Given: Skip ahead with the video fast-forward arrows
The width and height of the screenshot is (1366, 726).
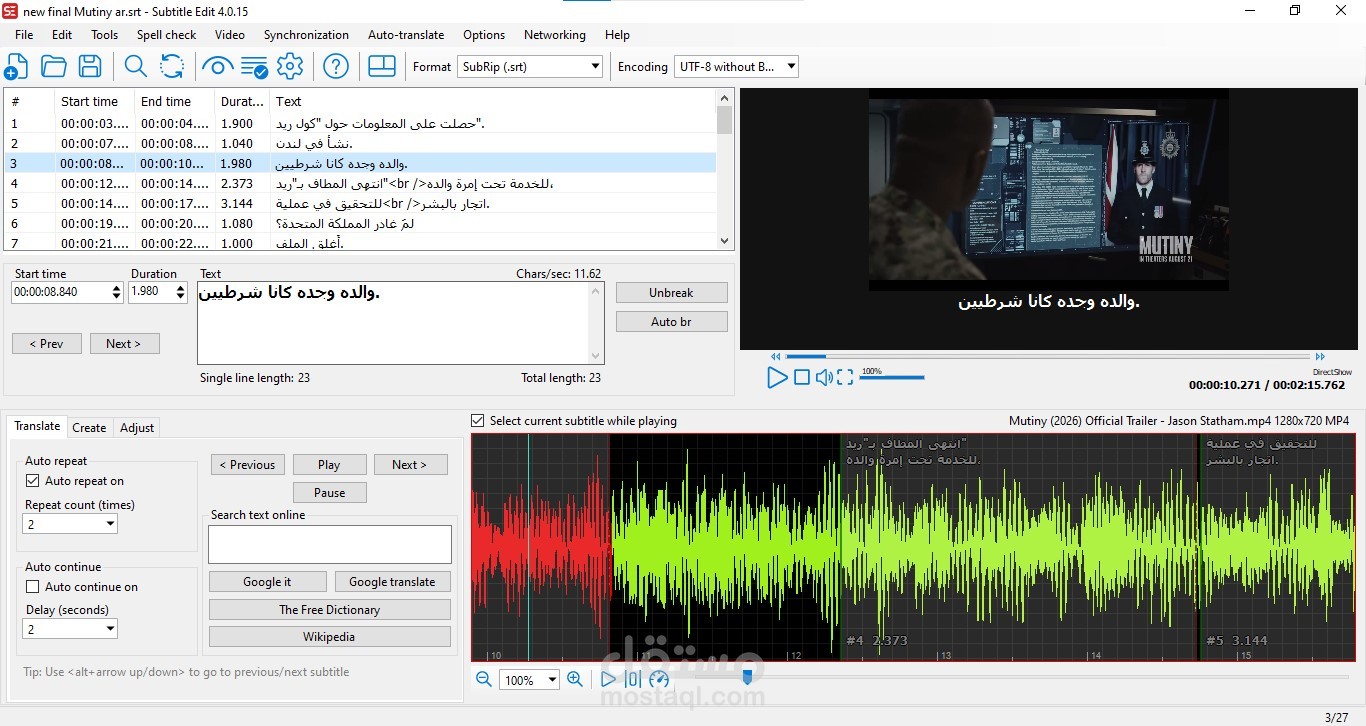Looking at the screenshot, I should [1320, 356].
